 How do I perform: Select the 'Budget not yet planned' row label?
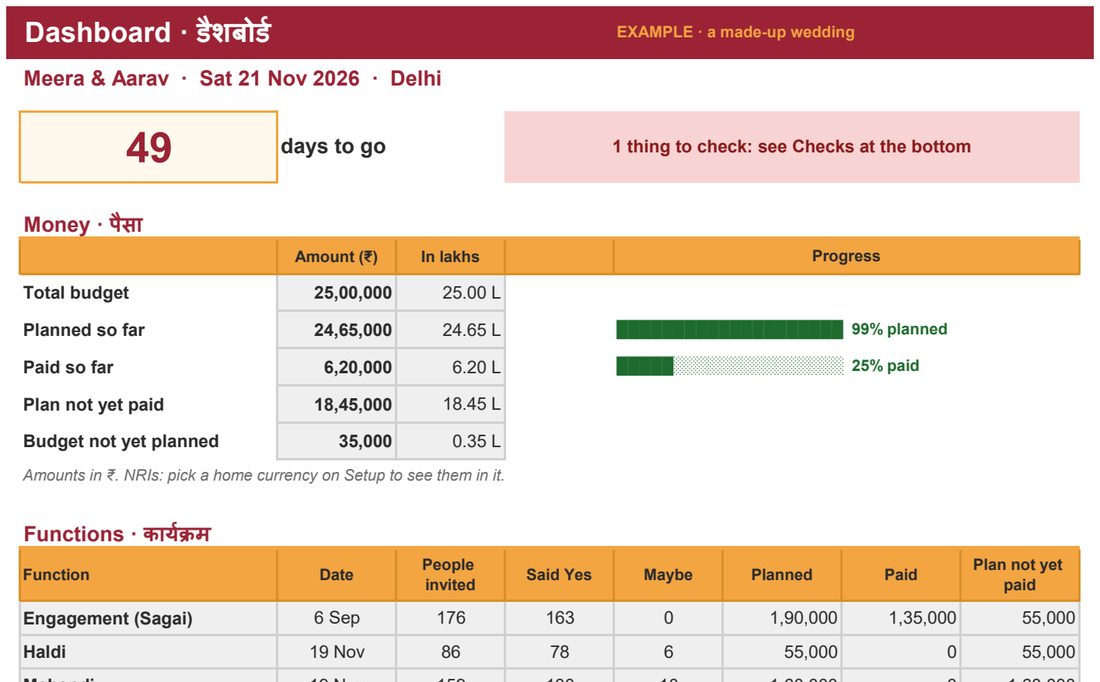(121, 441)
